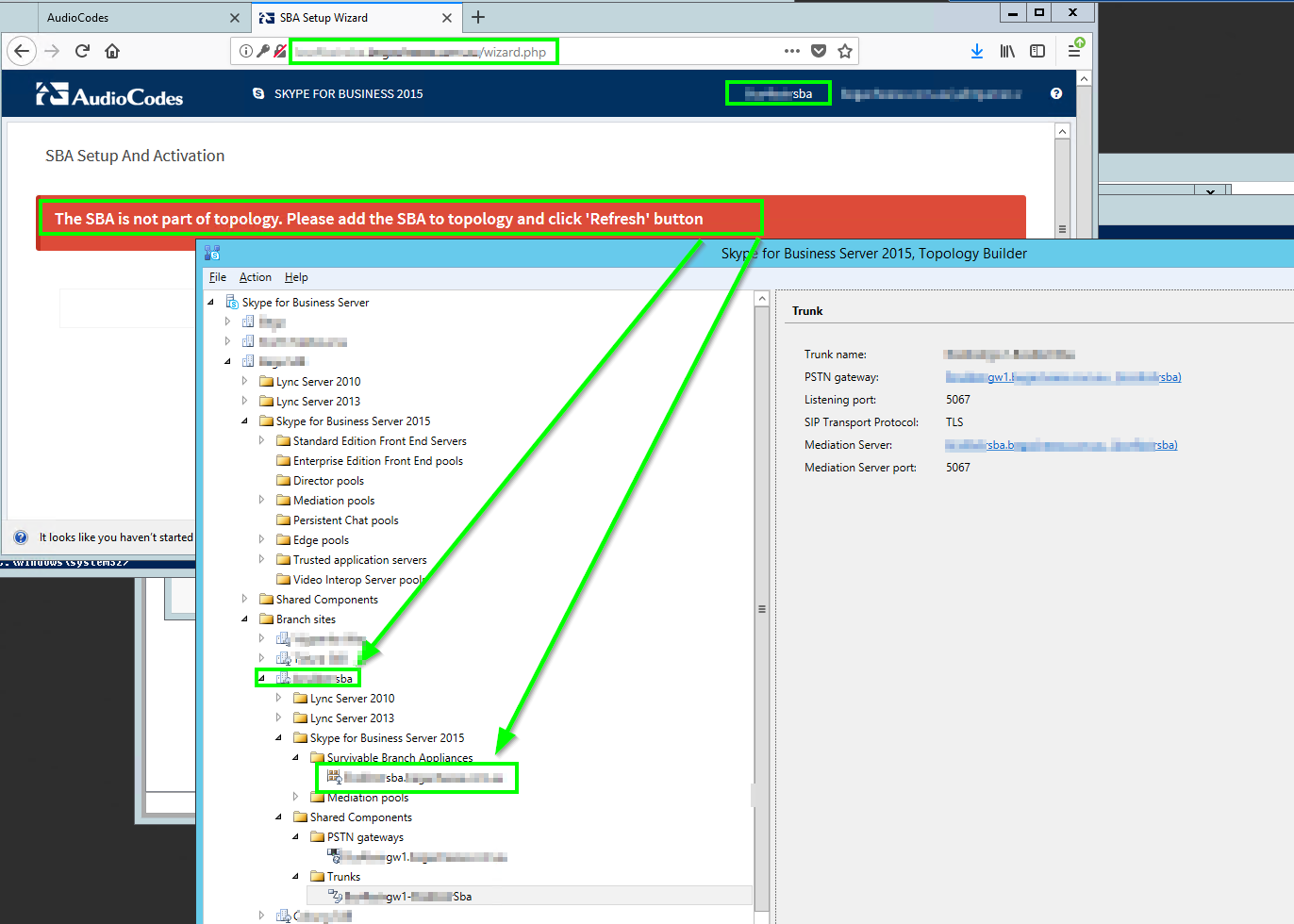This screenshot has width=1294, height=924.
Task: Show downloads arrow in Firefox toolbar
Action: 977,51
